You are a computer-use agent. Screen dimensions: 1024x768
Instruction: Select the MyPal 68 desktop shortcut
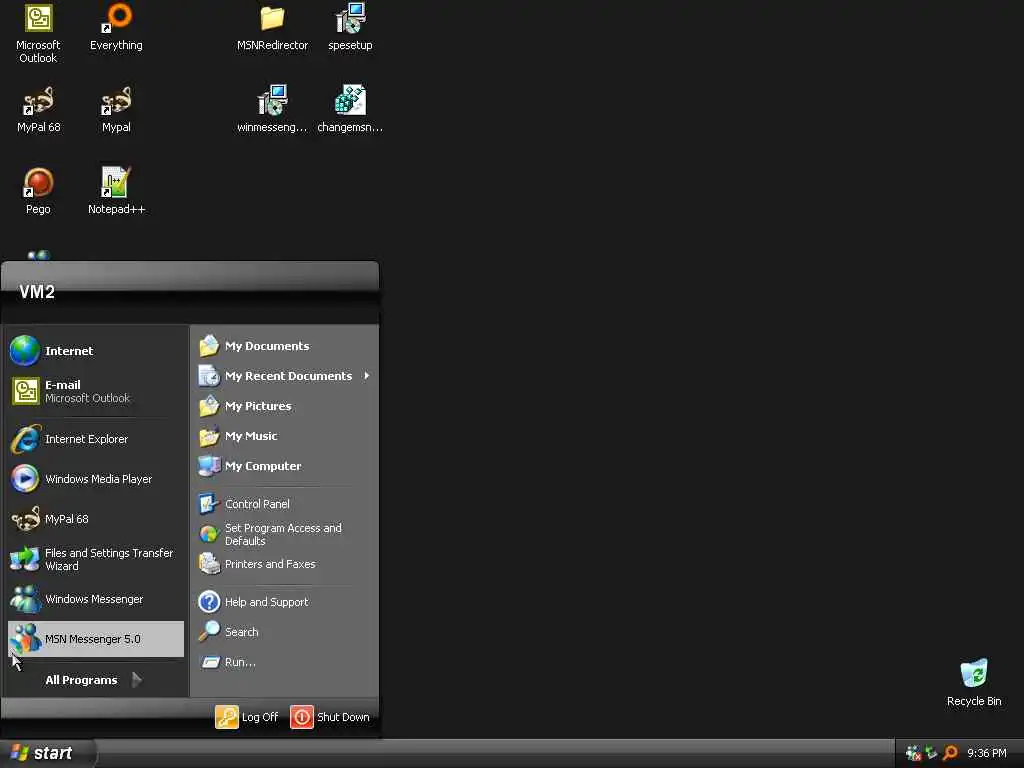click(39, 110)
